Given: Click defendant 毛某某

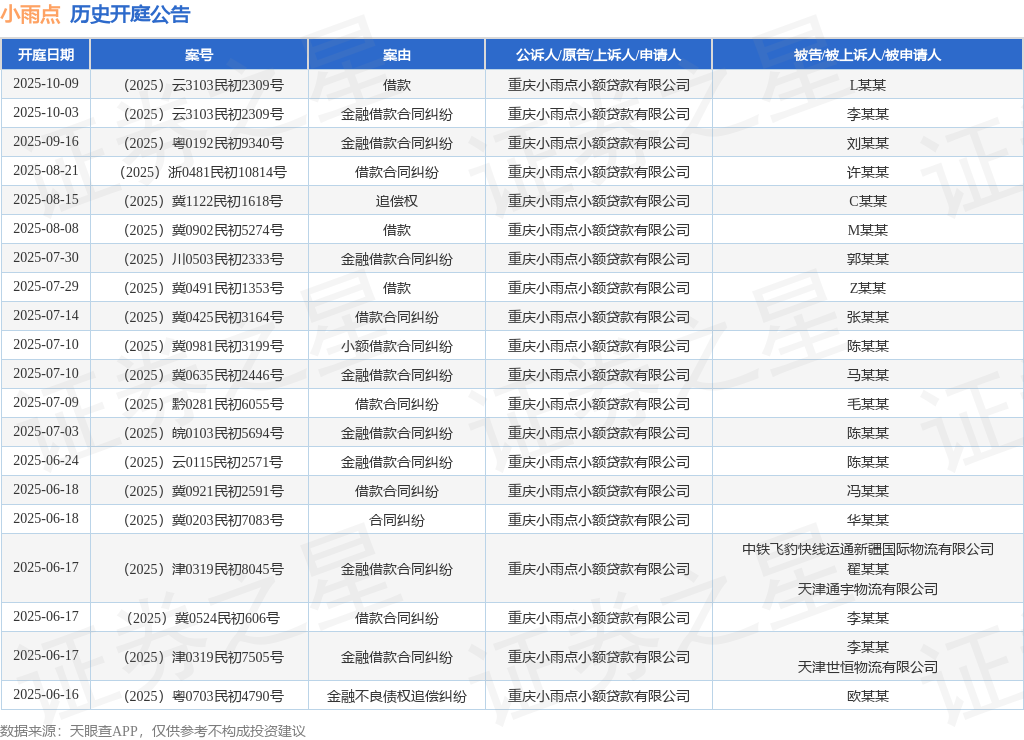Looking at the screenshot, I should 867,404.
